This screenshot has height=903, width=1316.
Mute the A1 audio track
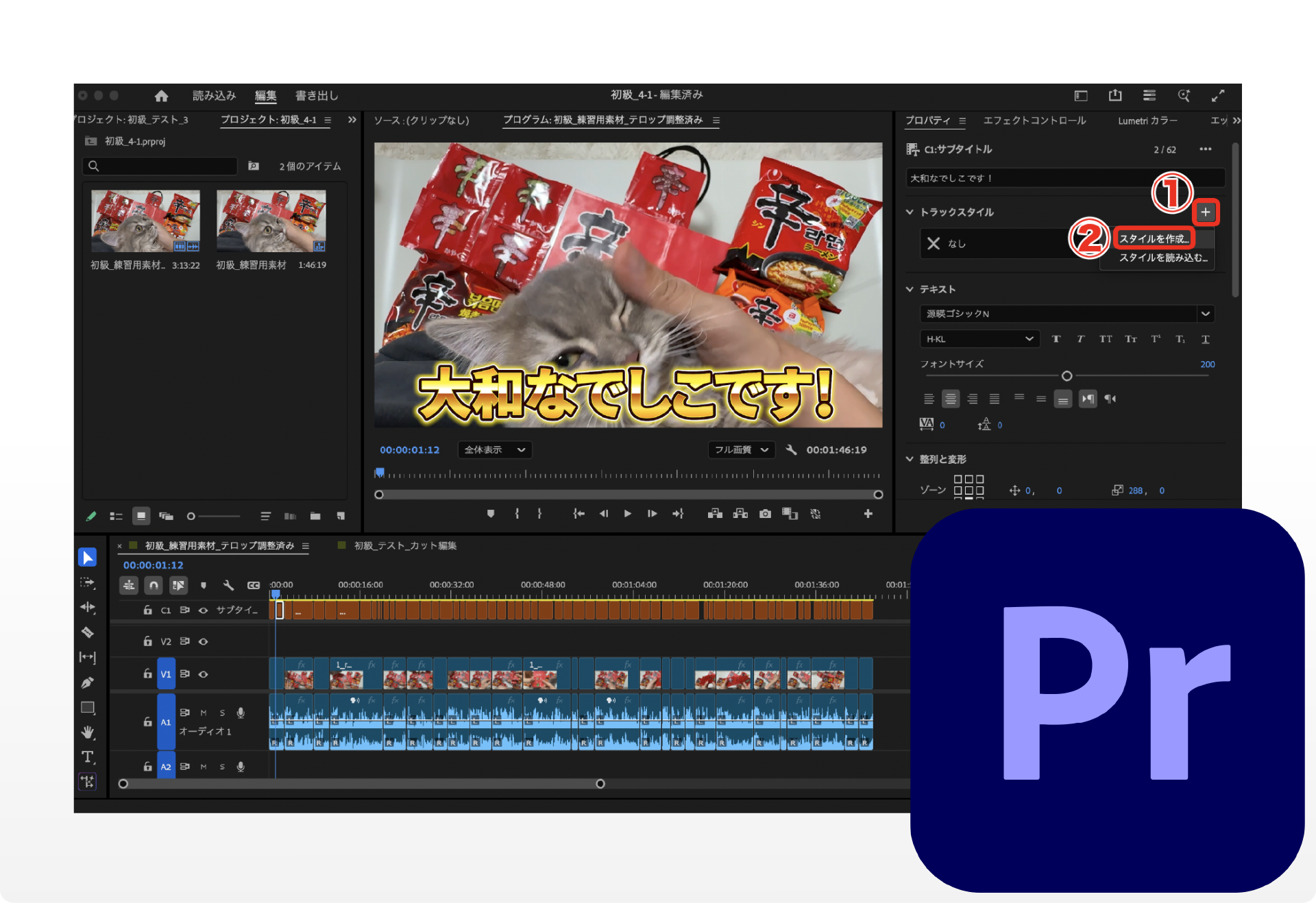(204, 713)
